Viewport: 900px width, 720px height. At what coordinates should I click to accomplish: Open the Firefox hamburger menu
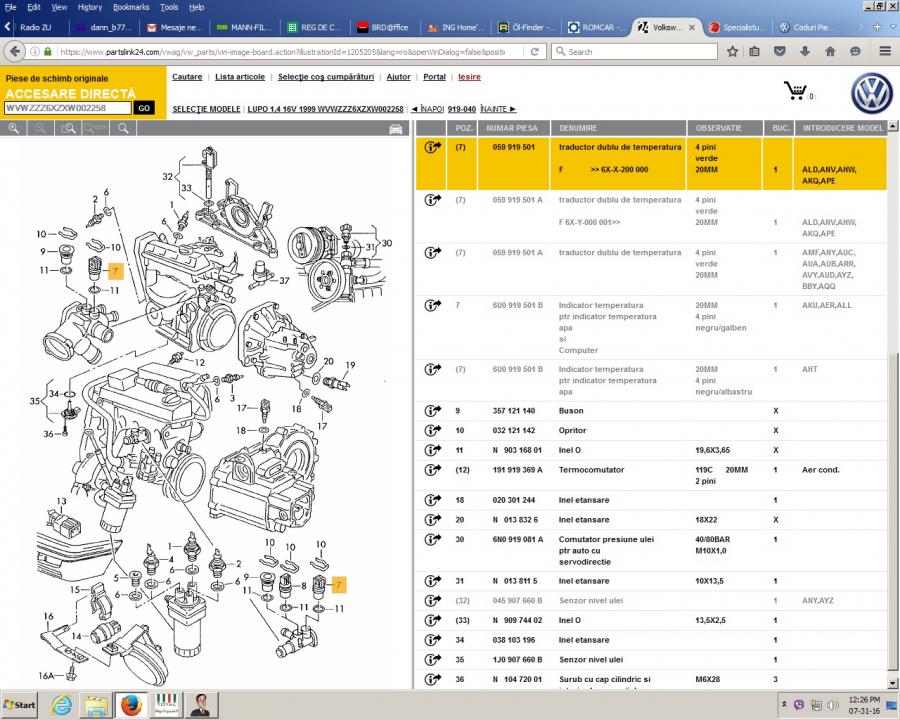click(x=885, y=51)
